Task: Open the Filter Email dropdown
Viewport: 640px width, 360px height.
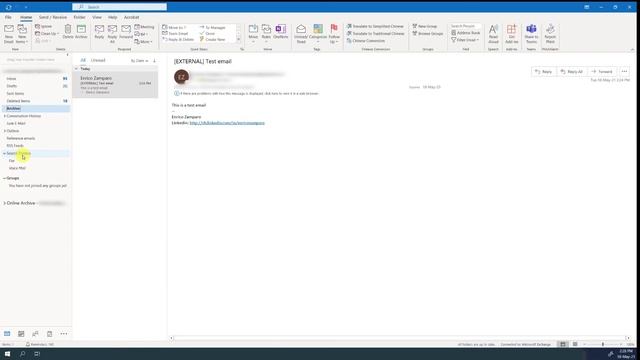Action: [465, 40]
